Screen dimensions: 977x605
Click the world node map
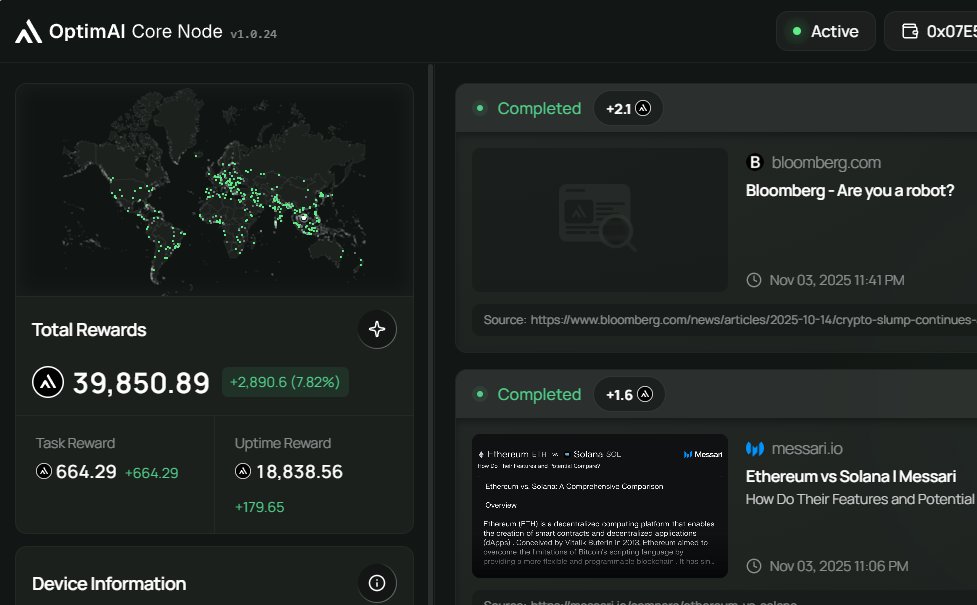pos(214,190)
